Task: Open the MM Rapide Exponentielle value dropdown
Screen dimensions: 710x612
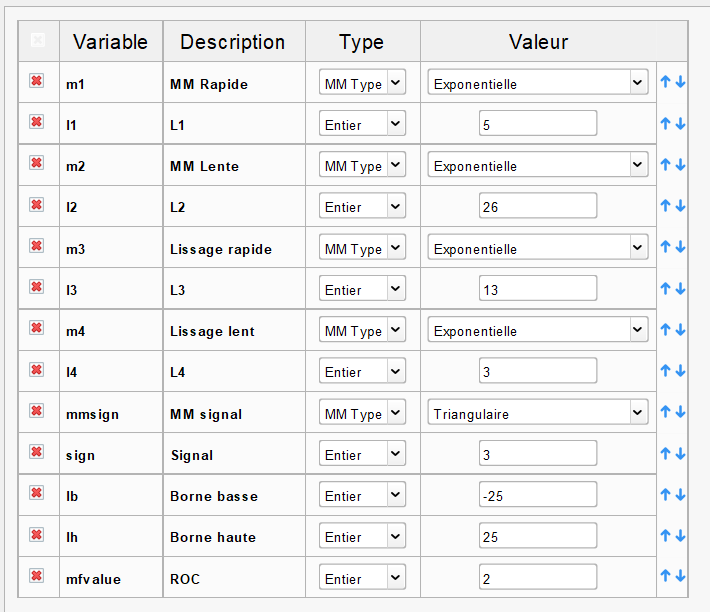Action: click(x=538, y=83)
